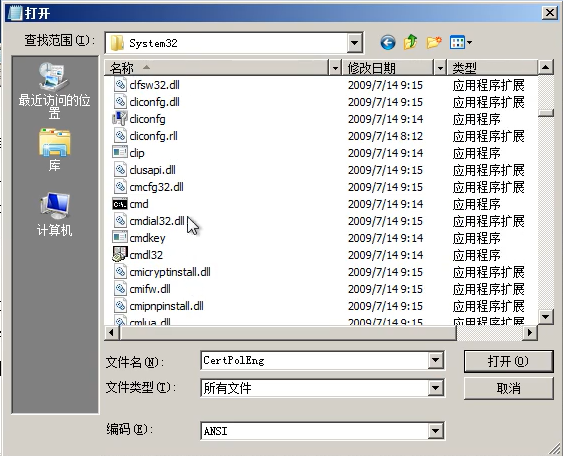Image resolution: width=563 pixels, height=456 pixels.
Task: Open Recent Places (最近访问的位置) shortcut
Action: pos(55,91)
